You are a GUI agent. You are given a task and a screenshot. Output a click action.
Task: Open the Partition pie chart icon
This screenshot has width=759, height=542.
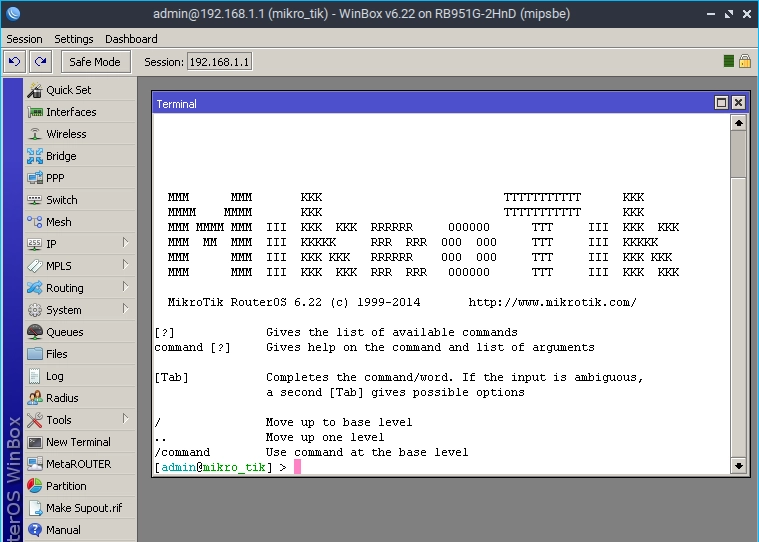click(35, 486)
